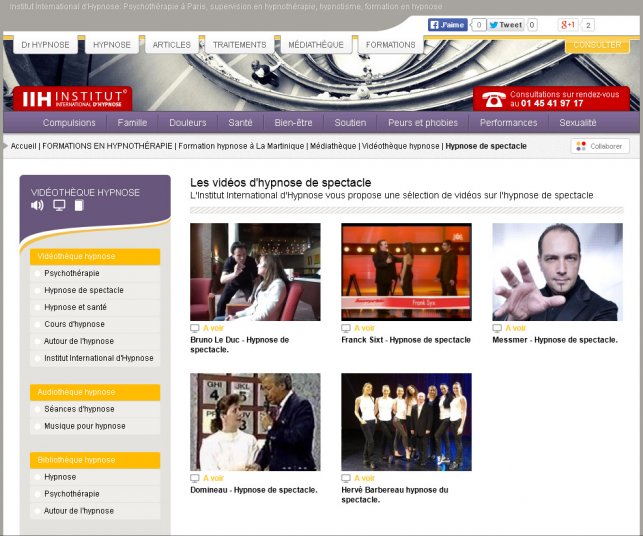The width and height of the screenshot is (643, 536).
Task: Click the Twitter Tweet button
Action: (505, 25)
